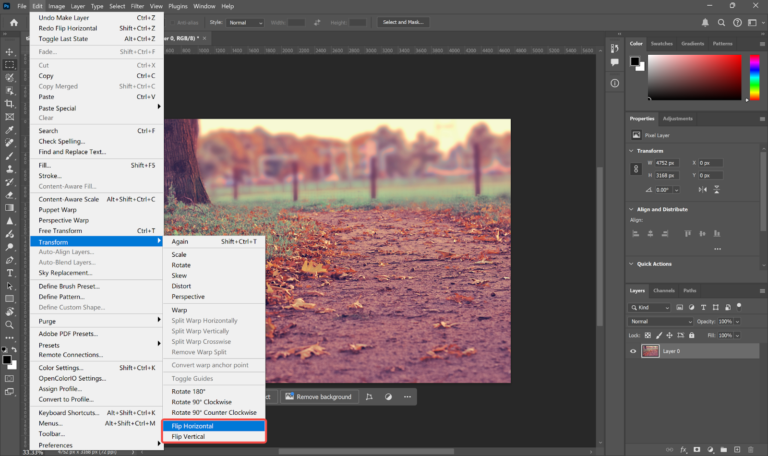Collapse the Transform section in Properties
The image size is (768, 456).
pyautogui.click(x=632, y=151)
